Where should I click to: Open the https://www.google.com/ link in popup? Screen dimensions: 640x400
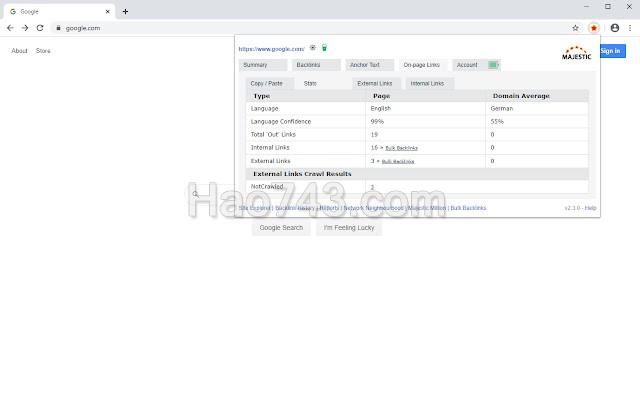(271, 49)
